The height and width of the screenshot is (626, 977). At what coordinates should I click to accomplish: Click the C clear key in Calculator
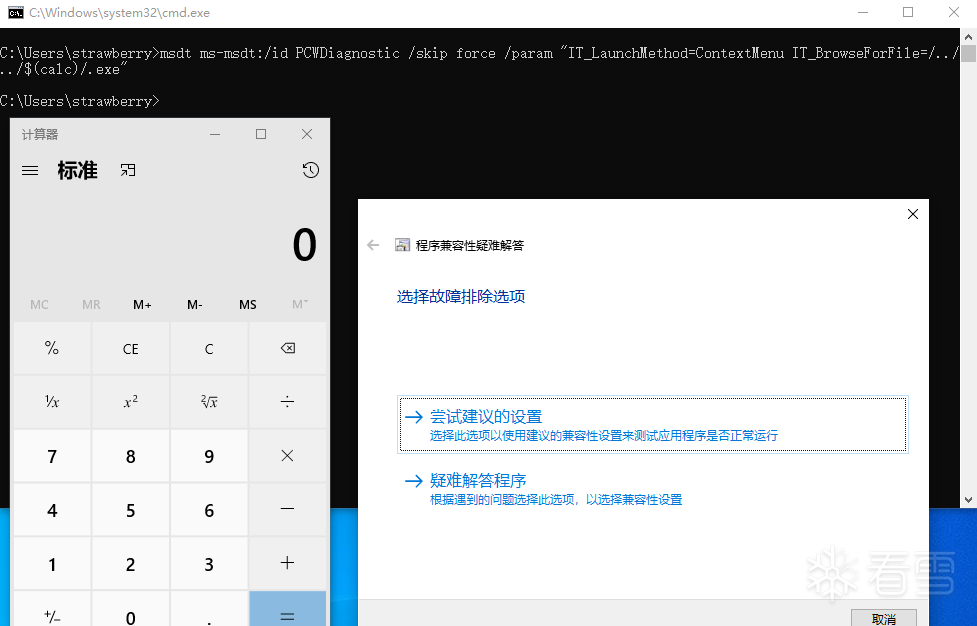(x=209, y=348)
